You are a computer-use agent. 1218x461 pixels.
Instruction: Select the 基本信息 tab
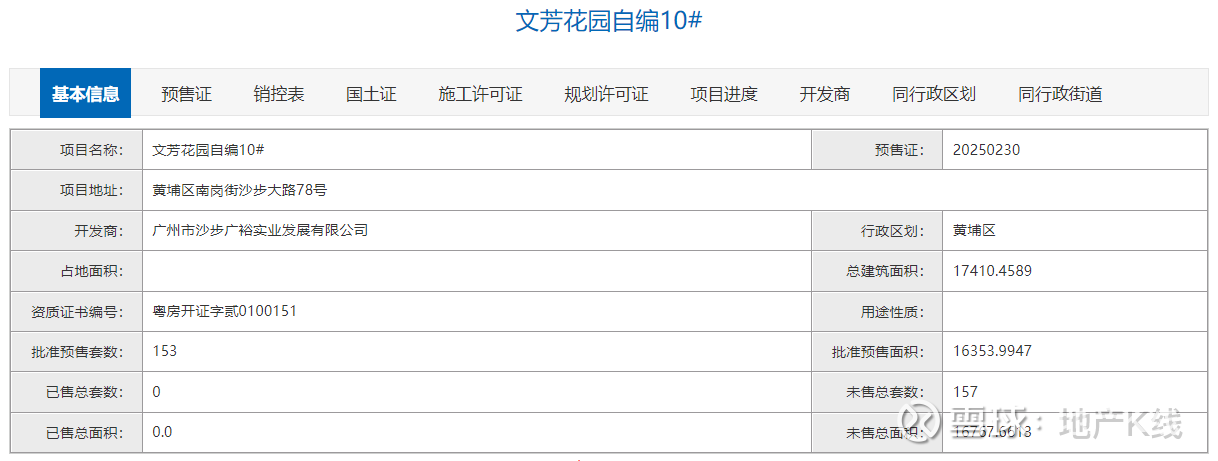coord(86,94)
